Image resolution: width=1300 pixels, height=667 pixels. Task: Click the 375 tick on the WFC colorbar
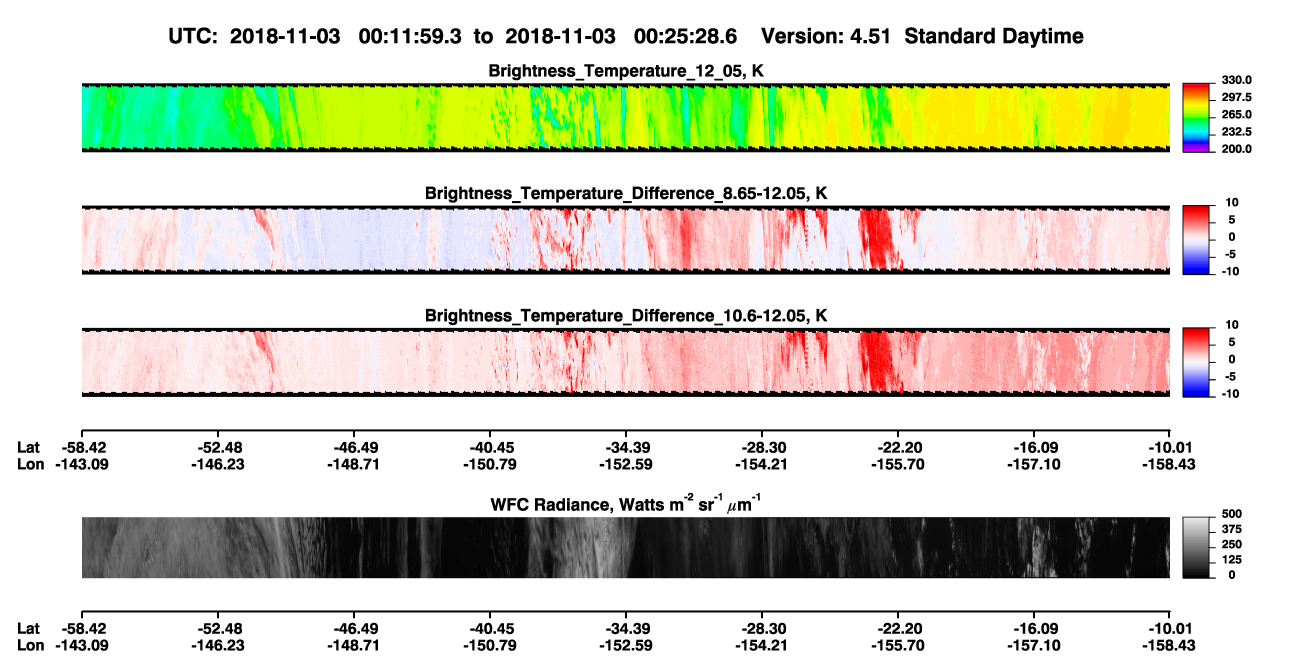[x=1231, y=530]
